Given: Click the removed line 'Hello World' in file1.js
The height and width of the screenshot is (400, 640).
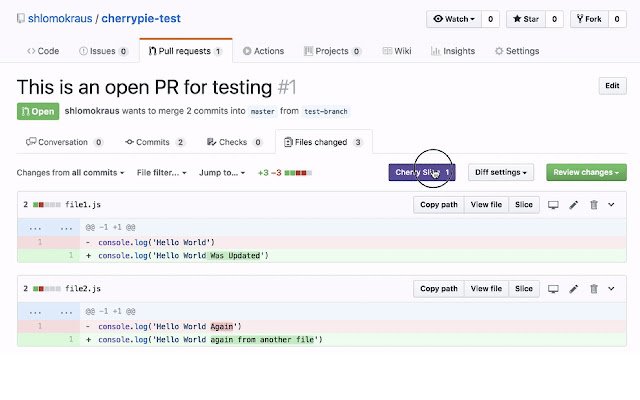Looking at the screenshot, I should 322,242.
